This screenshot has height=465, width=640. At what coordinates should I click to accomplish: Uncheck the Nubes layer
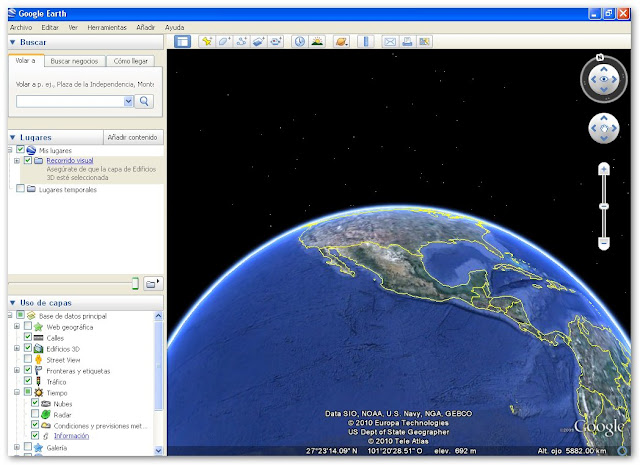(x=35, y=403)
